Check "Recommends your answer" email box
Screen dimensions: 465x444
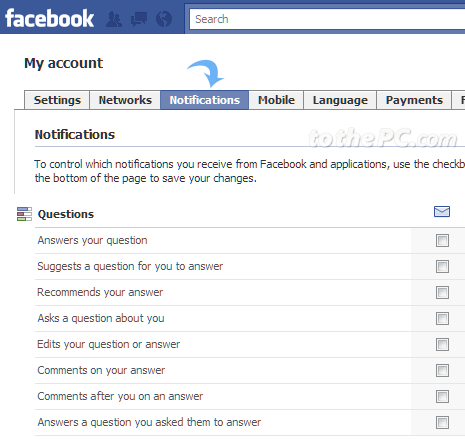[442, 292]
